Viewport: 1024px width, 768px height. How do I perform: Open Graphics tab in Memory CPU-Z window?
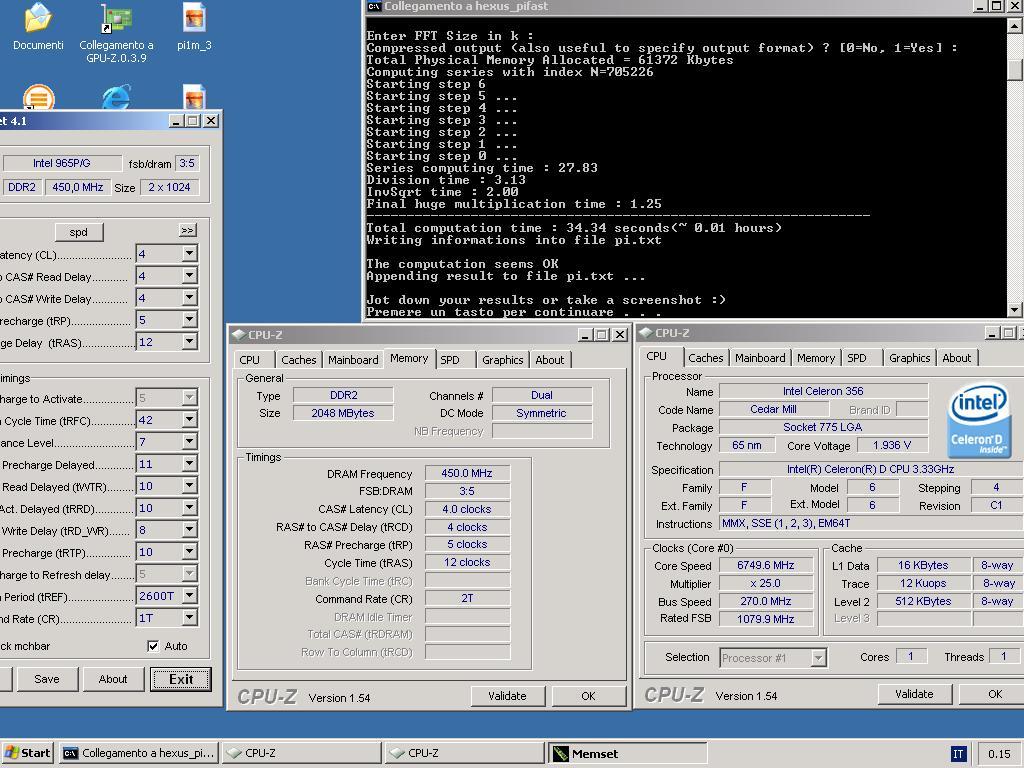pos(502,360)
